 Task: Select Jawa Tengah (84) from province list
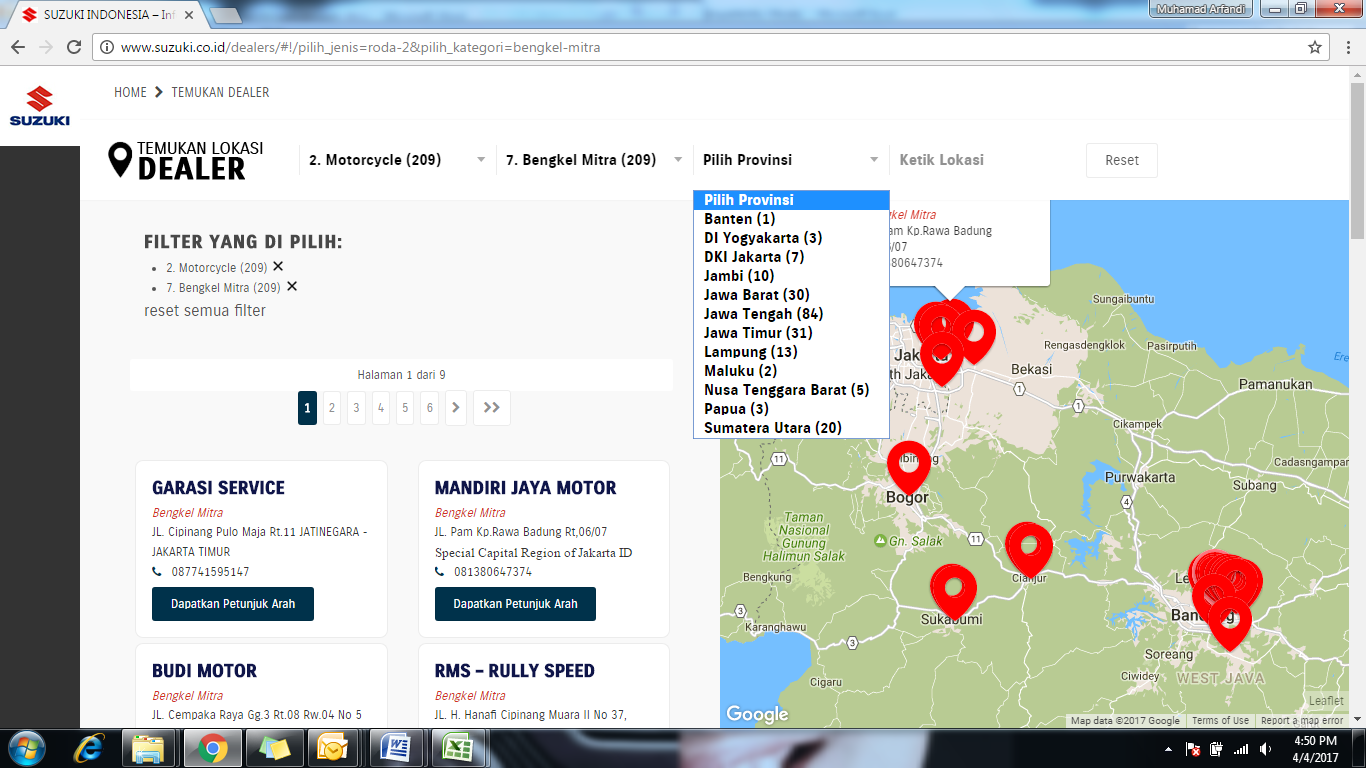763,314
